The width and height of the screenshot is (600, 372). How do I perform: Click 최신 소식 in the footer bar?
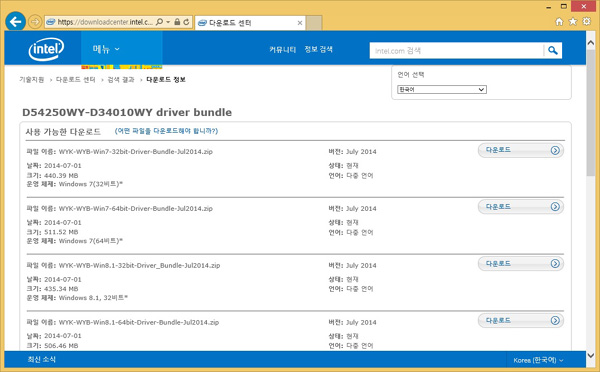41,359
